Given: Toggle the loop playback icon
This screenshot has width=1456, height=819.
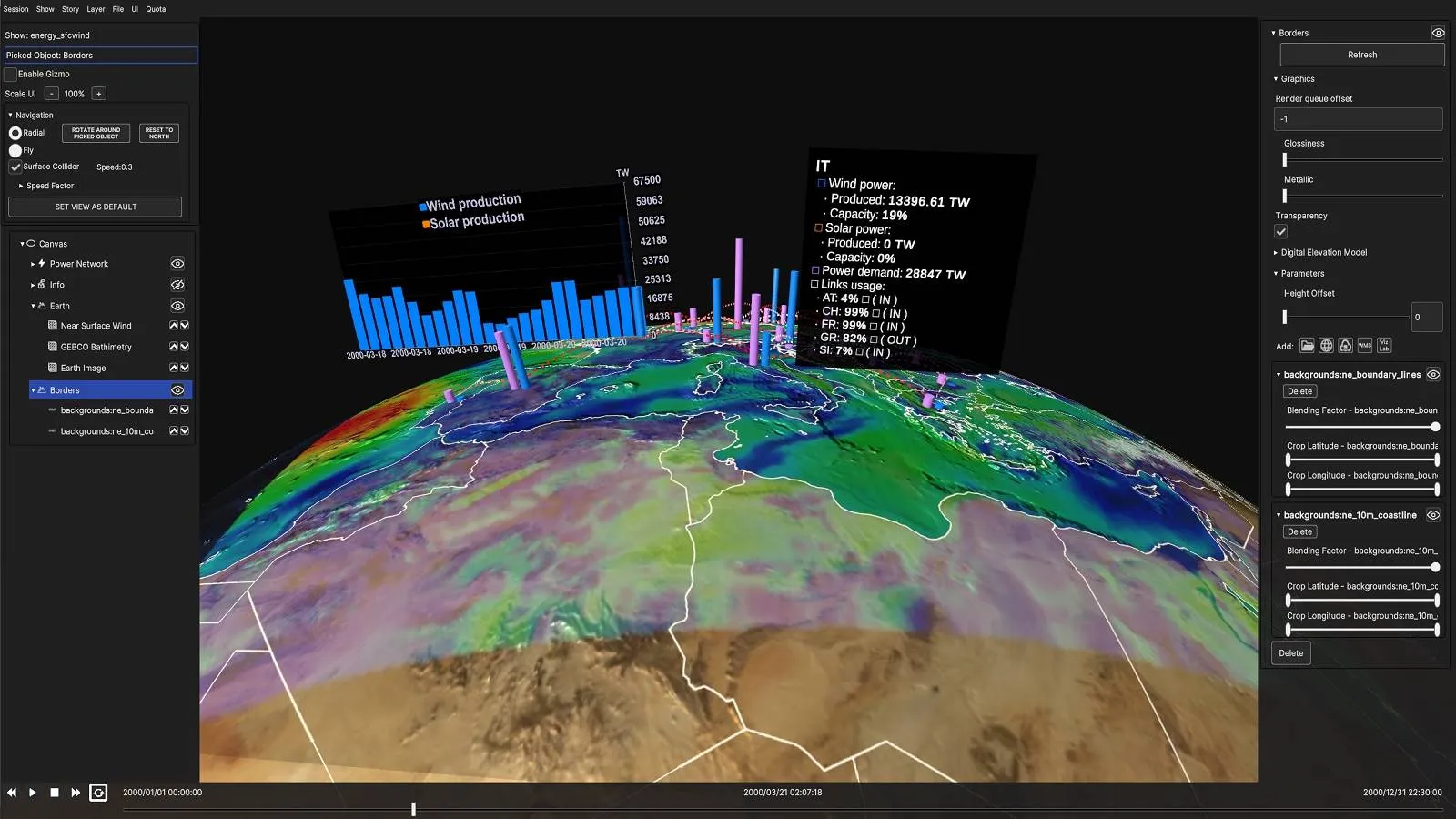Looking at the screenshot, I should (x=98, y=793).
